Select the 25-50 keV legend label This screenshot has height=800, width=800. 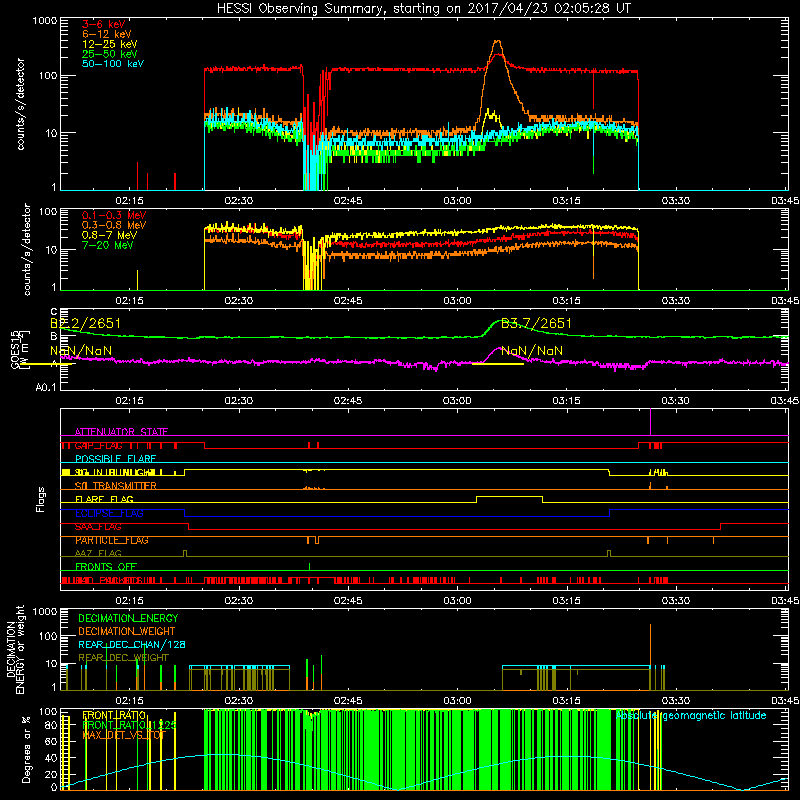110,54
